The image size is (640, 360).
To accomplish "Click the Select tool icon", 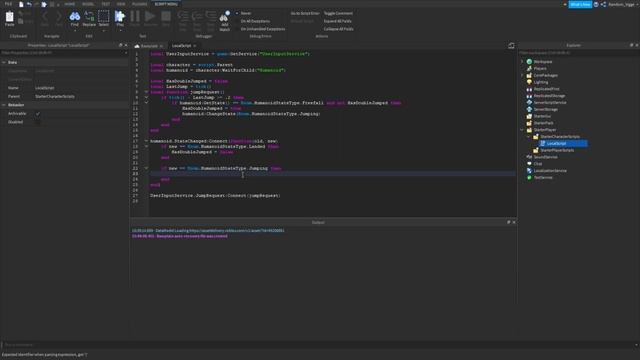I will pos(104,17).
